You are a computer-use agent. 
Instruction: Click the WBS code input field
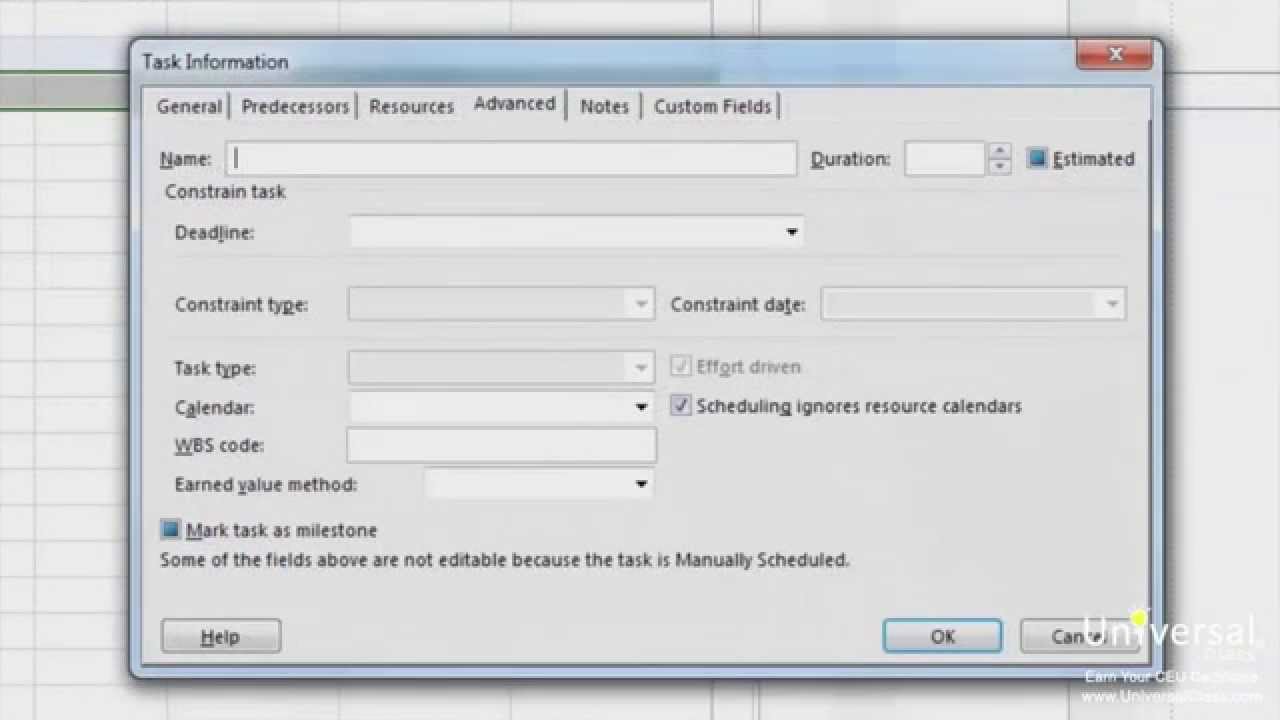tap(501, 446)
